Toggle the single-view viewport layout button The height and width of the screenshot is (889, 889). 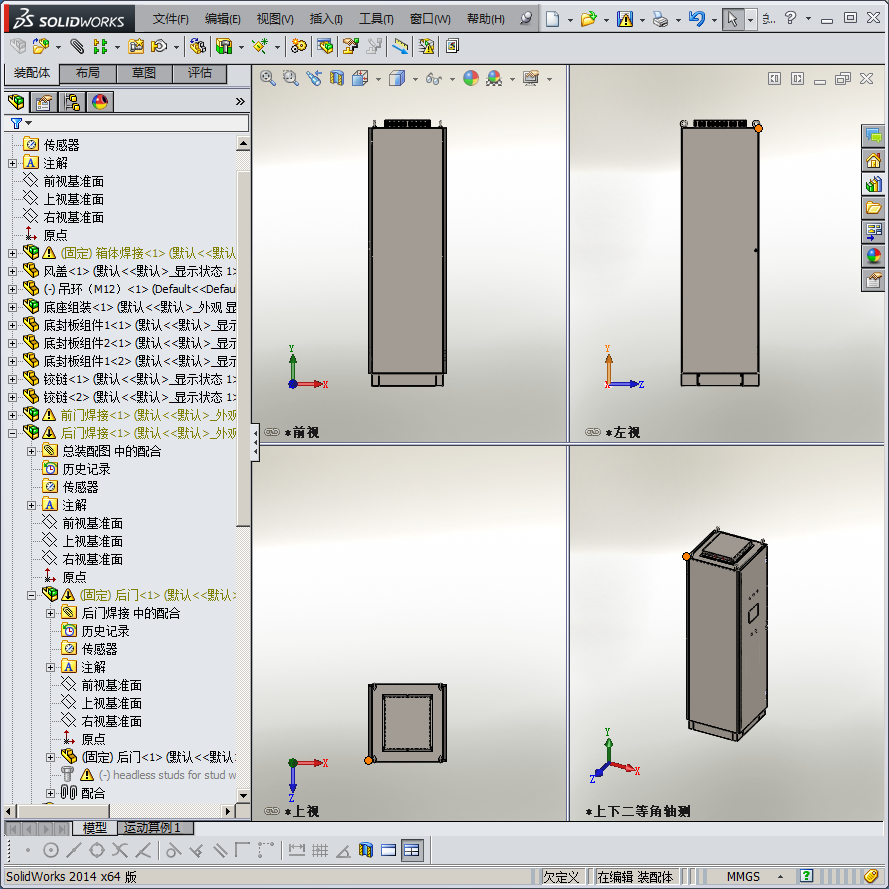pos(388,850)
